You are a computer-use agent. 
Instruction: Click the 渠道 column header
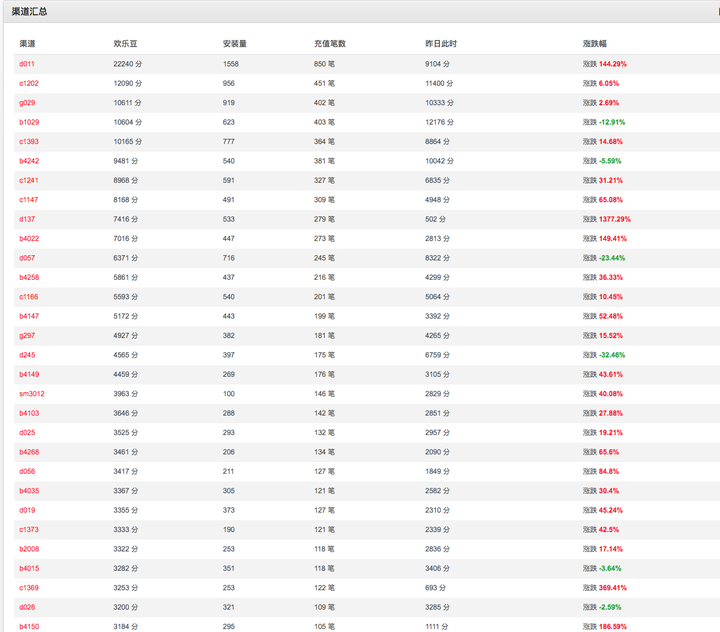pos(27,44)
